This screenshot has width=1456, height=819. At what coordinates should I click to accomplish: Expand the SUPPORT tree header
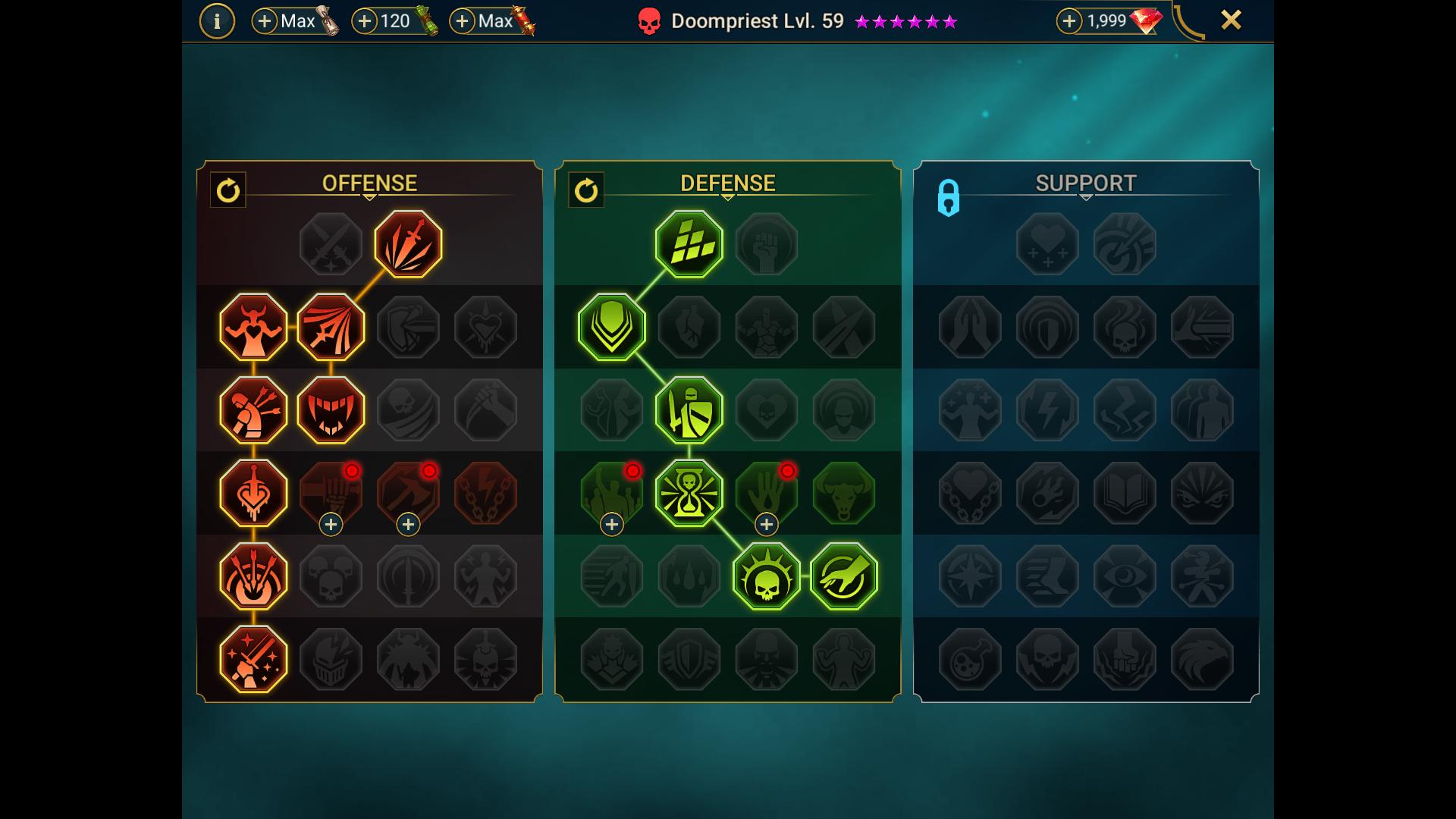click(1086, 184)
